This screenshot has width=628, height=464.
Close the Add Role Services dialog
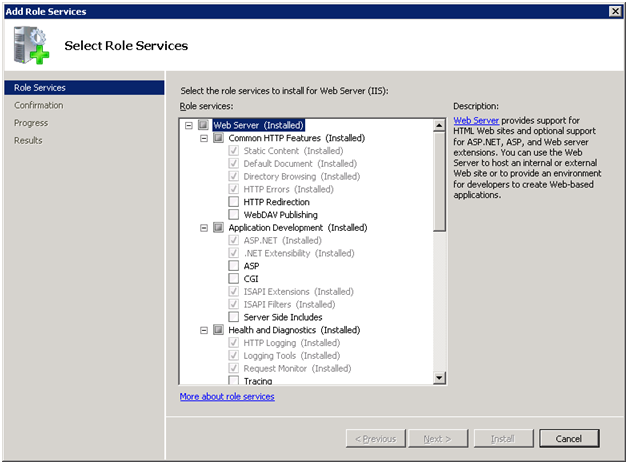coord(615,11)
